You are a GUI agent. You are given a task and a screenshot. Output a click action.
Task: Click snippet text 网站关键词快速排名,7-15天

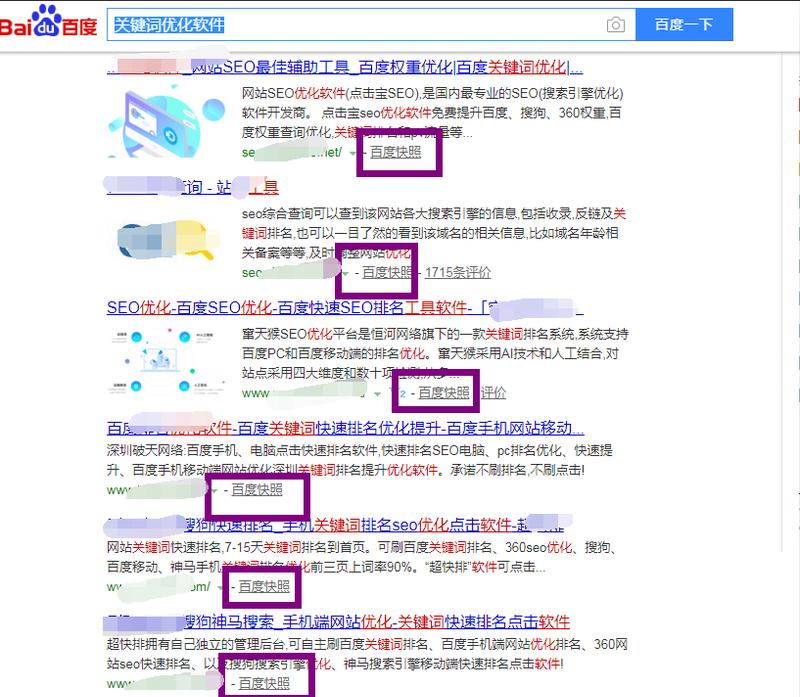pyautogui.click(x=362, y=557)
